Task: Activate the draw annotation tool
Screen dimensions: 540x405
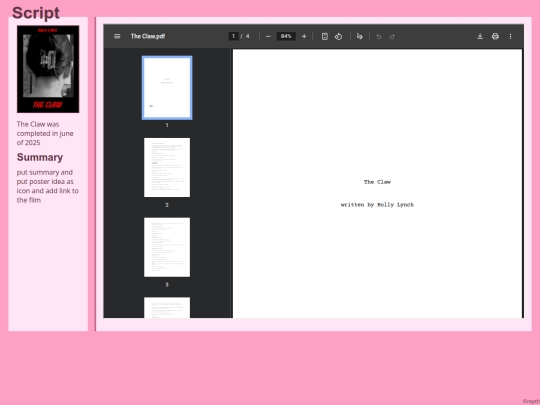Action: (360, 36)
